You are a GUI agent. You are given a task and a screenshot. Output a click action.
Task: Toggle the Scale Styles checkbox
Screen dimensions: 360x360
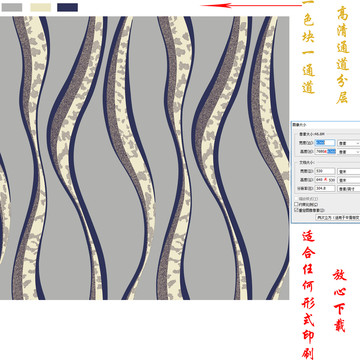click(x=296, y=199)
